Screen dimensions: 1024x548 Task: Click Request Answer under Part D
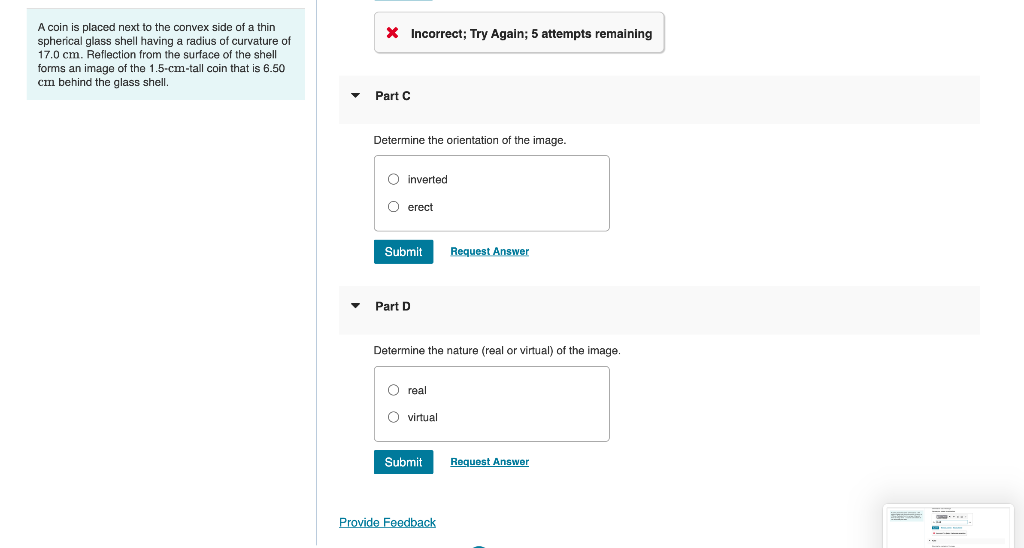(x=489, y=462)
